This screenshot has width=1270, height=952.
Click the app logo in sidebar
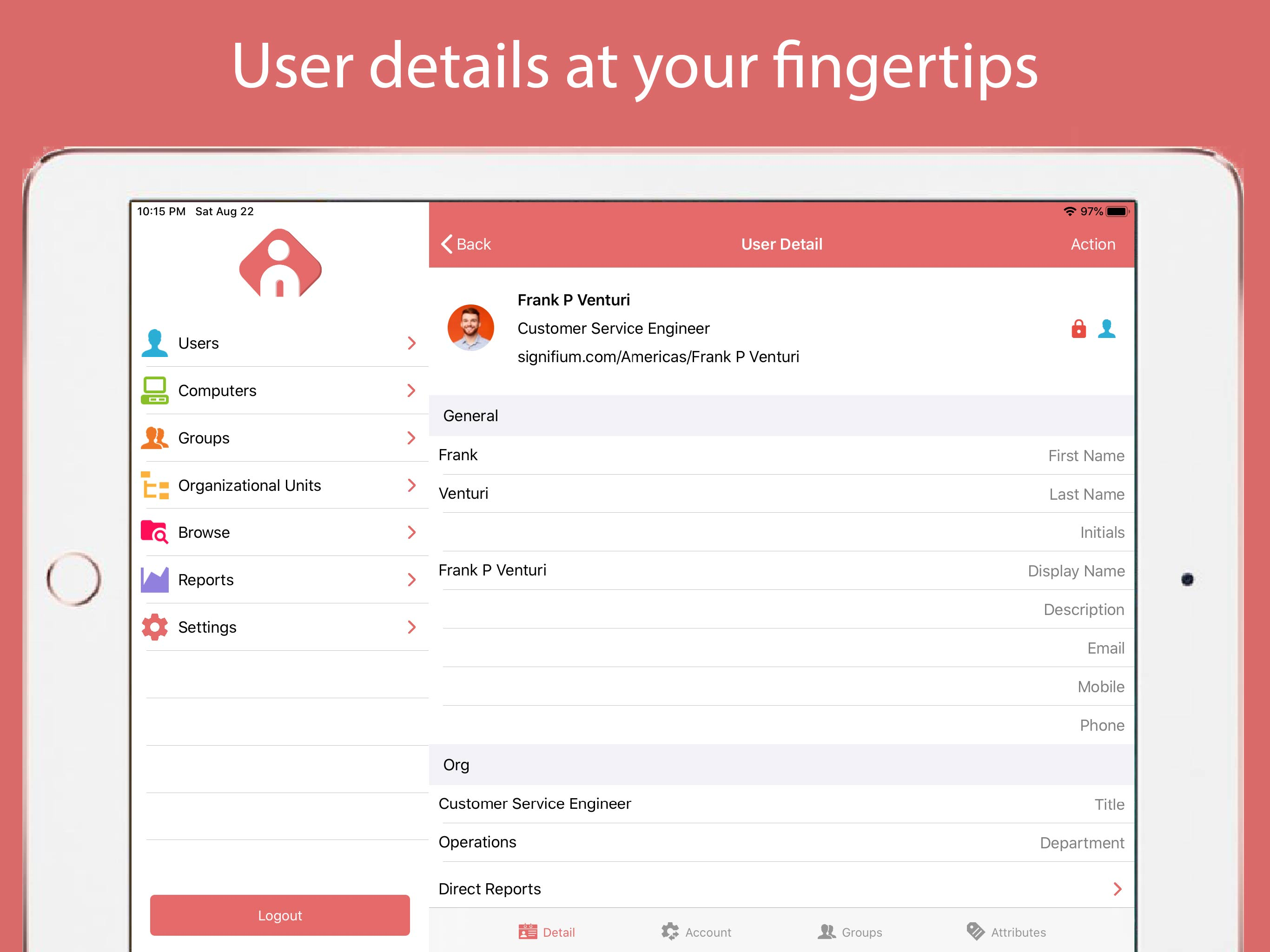click(x=280, y=263)
